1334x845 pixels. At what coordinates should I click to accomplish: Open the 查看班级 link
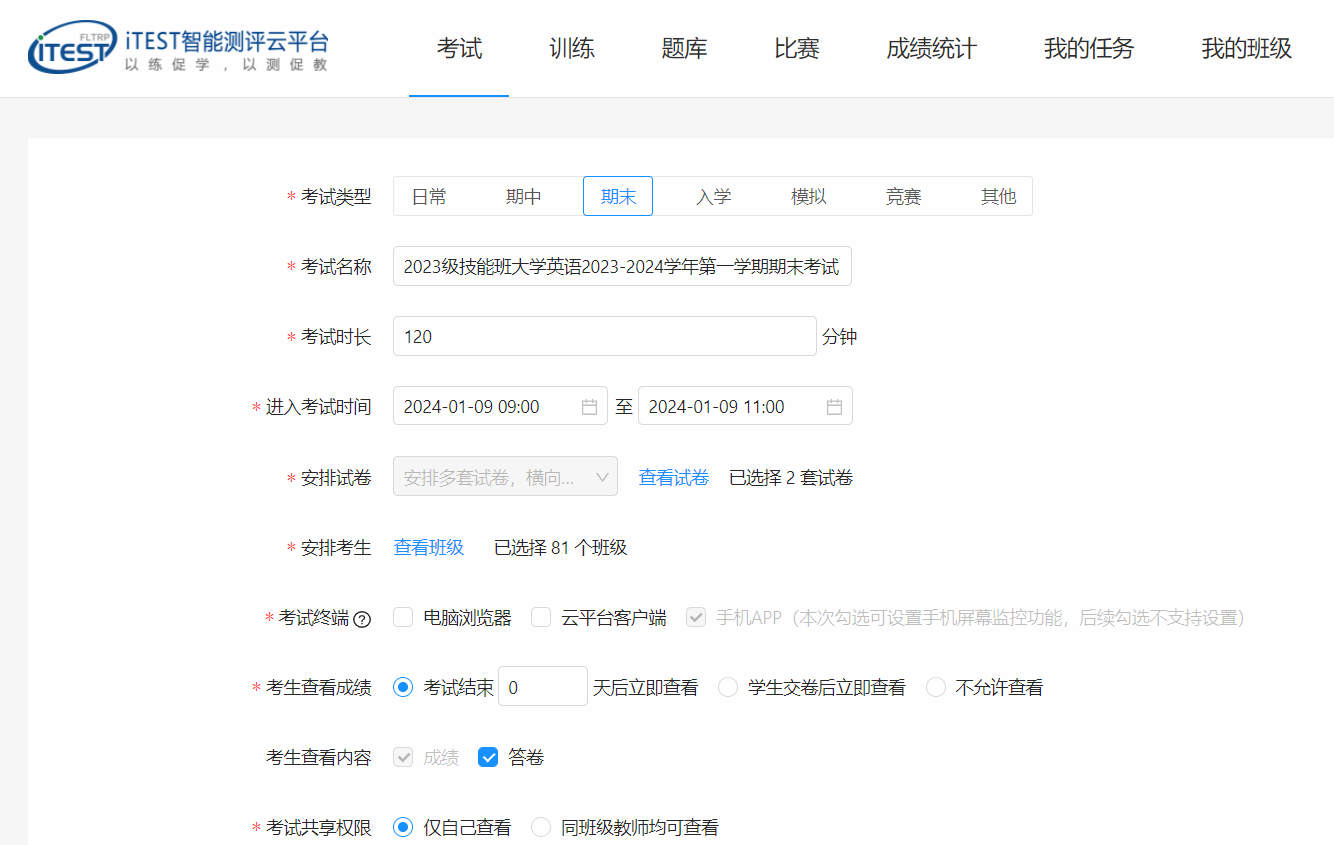click(x=429, y=548)
